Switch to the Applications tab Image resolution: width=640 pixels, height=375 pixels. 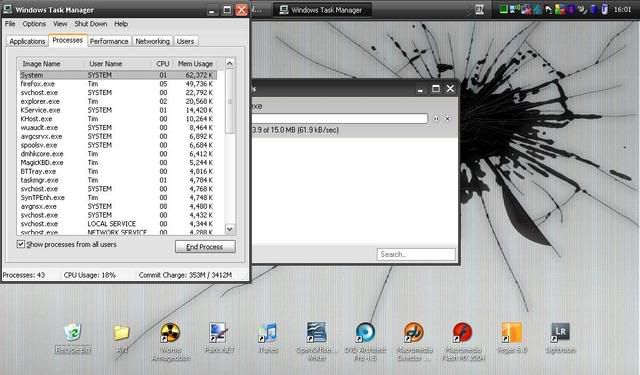point(27,41)
